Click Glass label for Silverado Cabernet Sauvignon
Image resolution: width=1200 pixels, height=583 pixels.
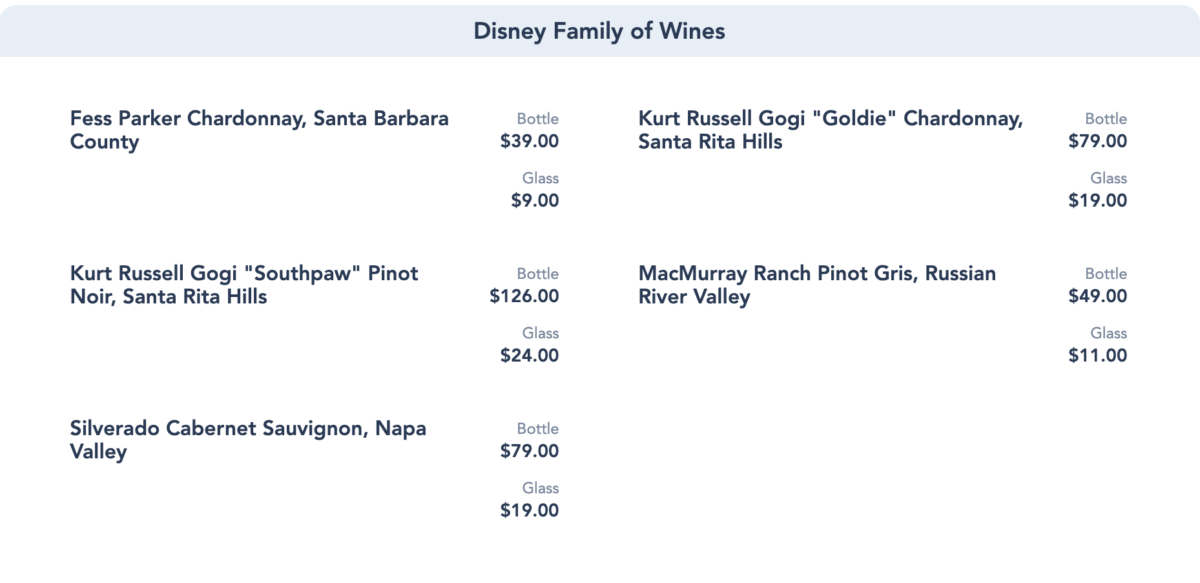[540, 488]
